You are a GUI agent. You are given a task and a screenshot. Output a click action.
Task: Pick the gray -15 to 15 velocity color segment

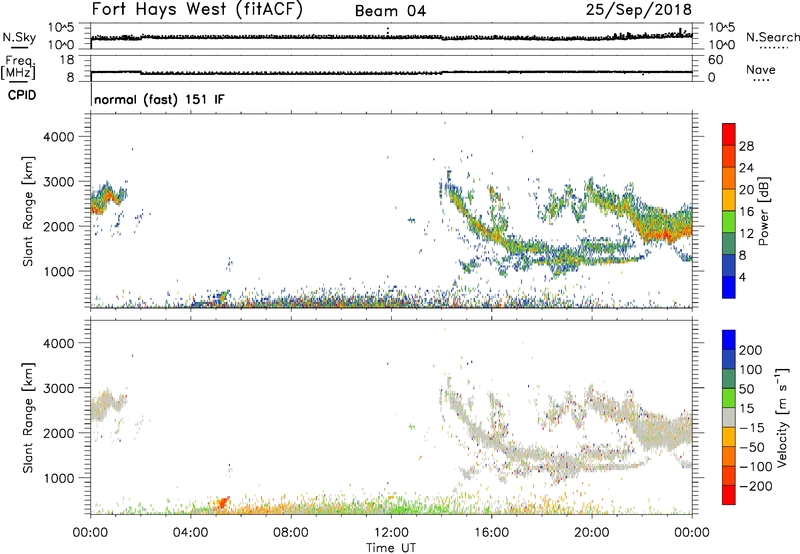(729, 417)
